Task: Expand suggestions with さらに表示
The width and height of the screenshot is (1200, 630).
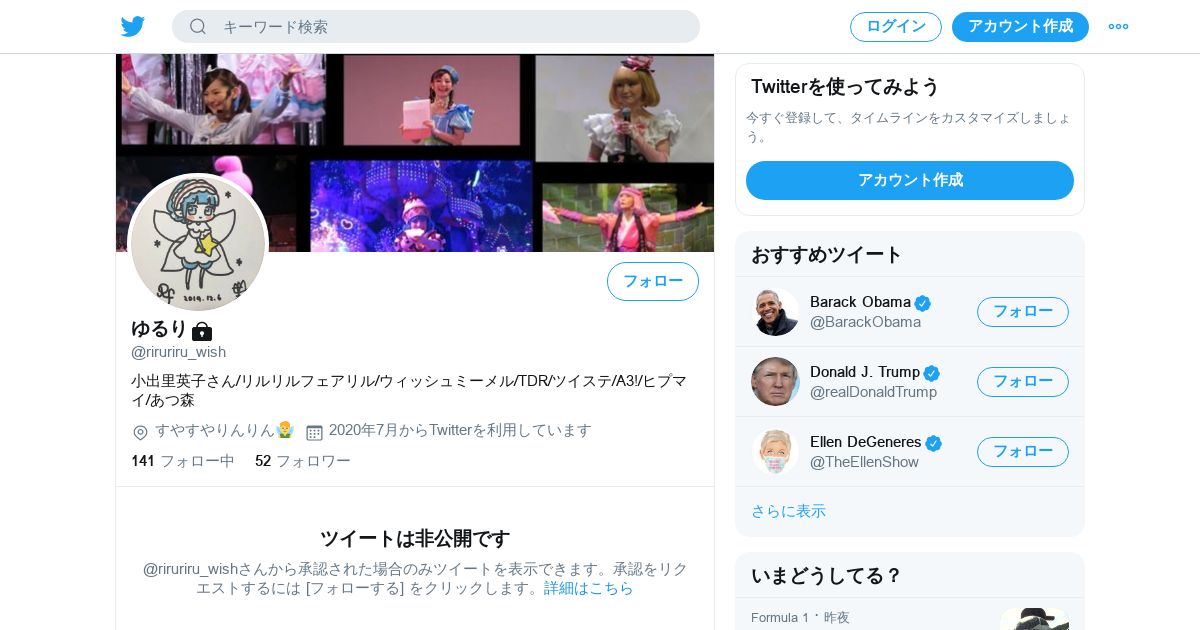Action: click(788, 511)
